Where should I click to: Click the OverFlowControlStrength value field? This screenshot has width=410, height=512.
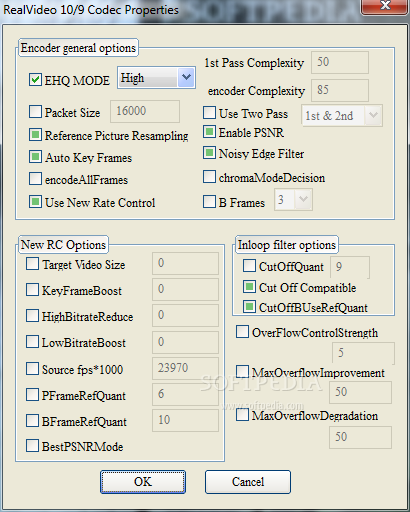[x=363, y=353]
